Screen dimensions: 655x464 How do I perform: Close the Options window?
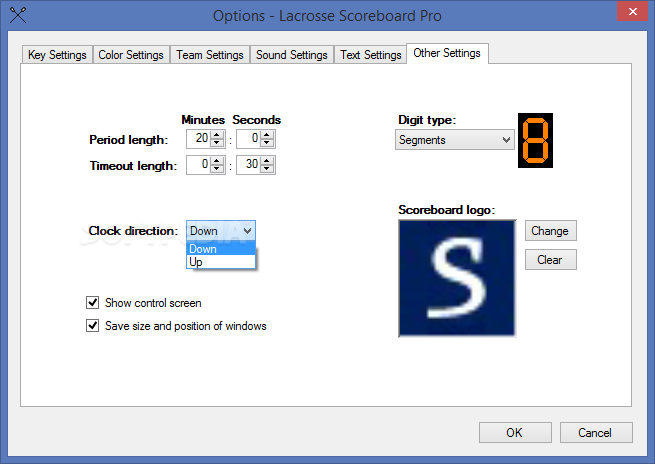tap(632, 11)
